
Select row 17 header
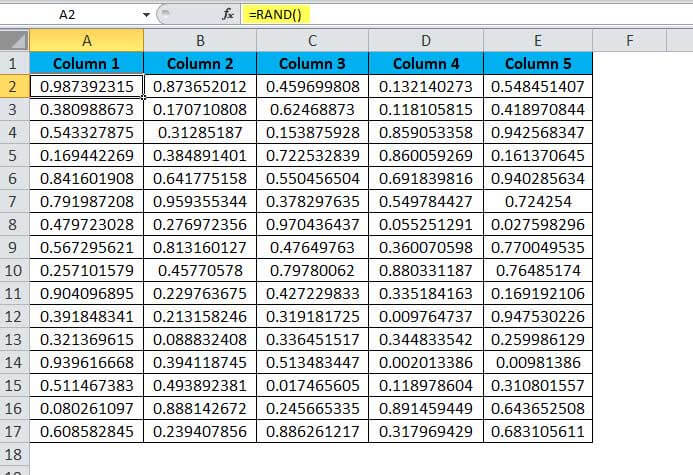(13, 431)
